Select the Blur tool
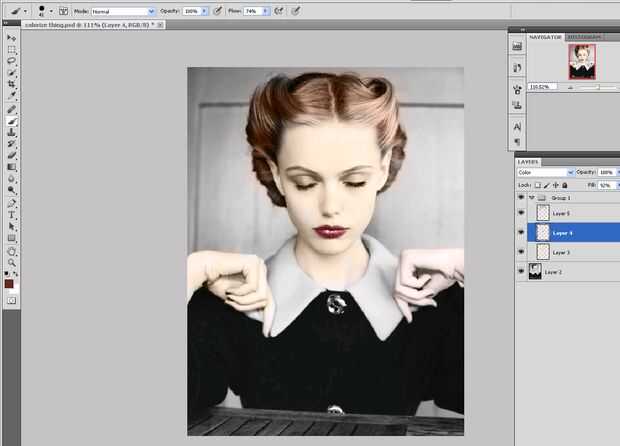This screenshot has width=620, height=446. pos(11,179)
